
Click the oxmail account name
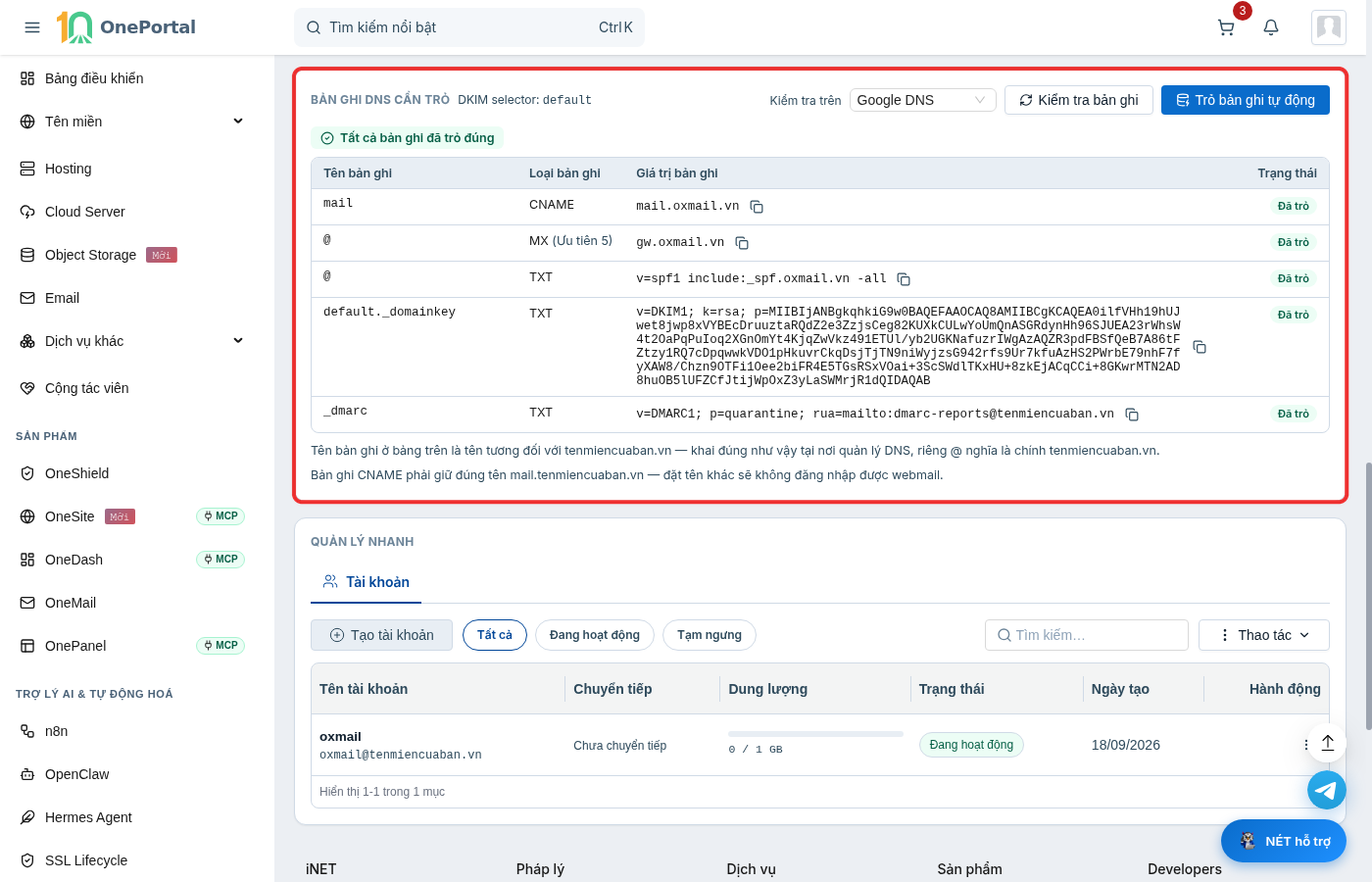coord(340,737)
